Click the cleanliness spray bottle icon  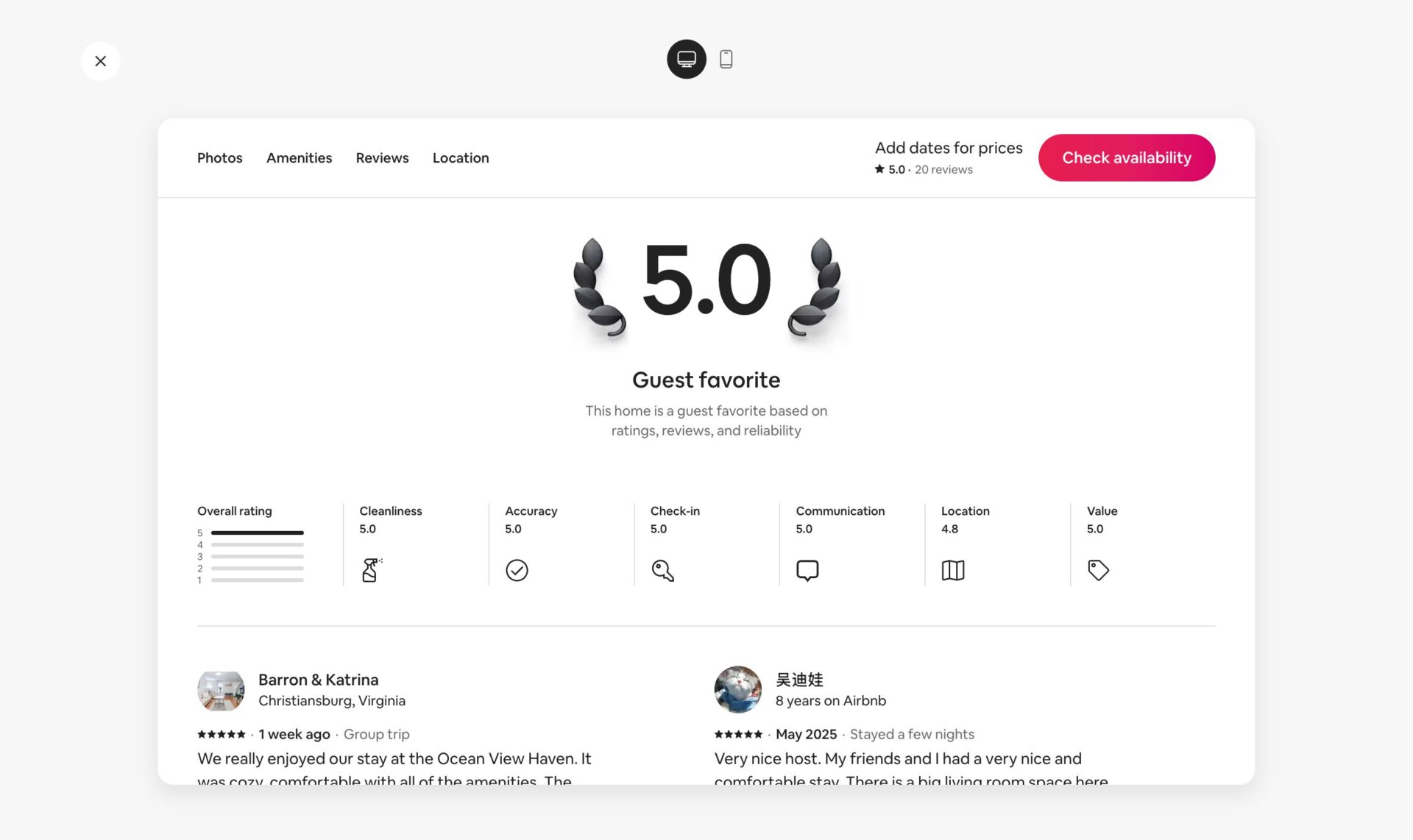(x=370, y=570)
